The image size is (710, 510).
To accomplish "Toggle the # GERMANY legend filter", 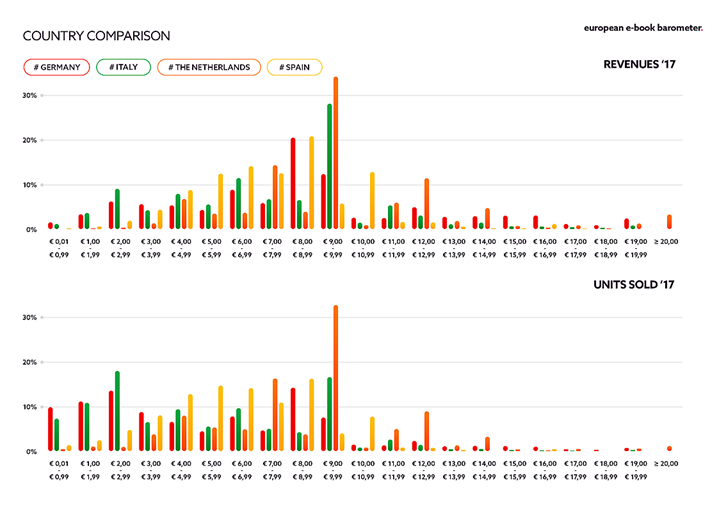I will 57,67.
